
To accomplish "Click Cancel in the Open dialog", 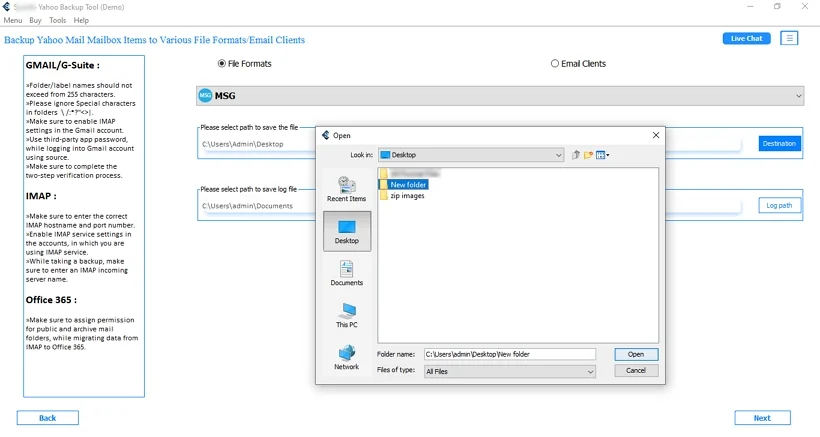I will [x=636, y=371].
